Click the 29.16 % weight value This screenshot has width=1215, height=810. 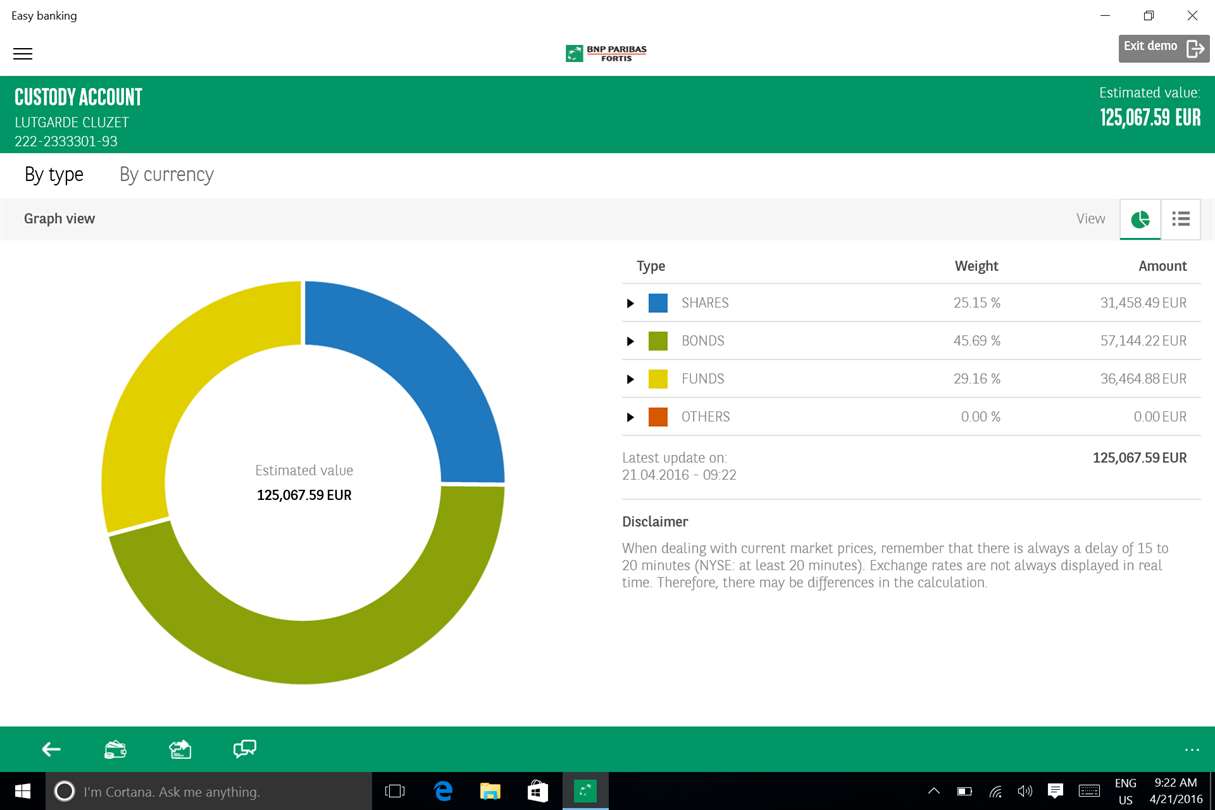[977, 379]
